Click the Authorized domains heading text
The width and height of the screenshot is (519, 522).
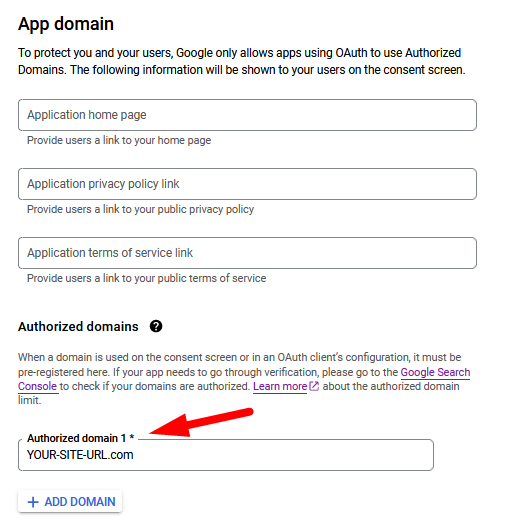78,327
